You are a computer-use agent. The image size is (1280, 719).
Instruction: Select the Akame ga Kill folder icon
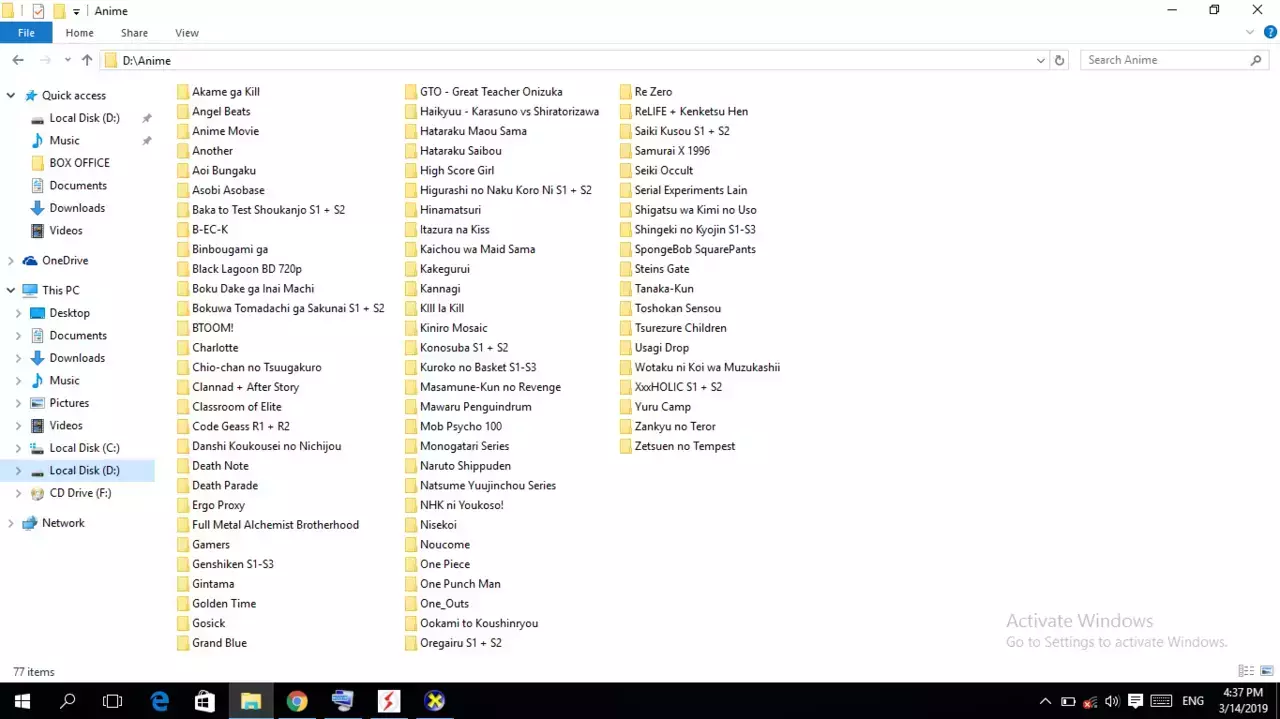pos(183,92)
